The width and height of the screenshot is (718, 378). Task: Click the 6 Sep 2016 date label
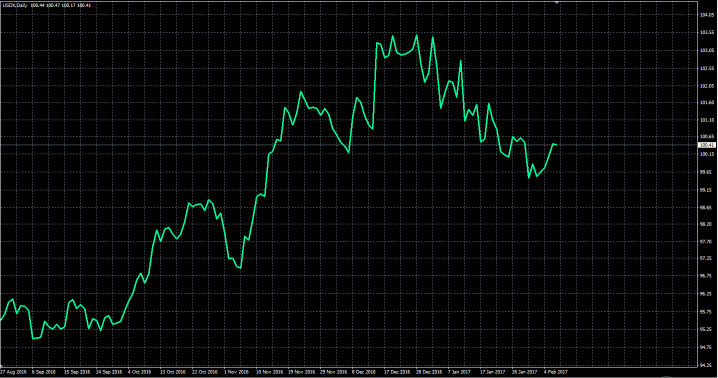pos(44,372)
